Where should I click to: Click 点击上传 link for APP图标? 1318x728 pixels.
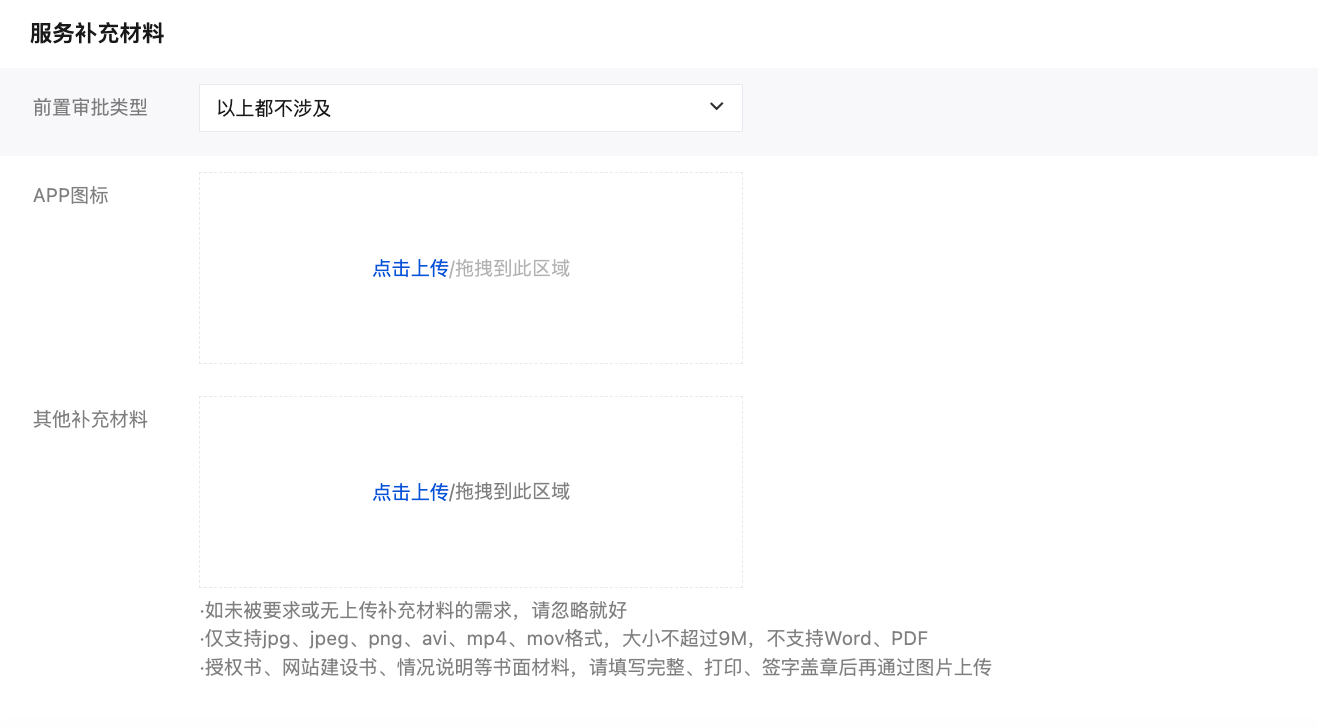pyautogui.click(x=410, y=268)
